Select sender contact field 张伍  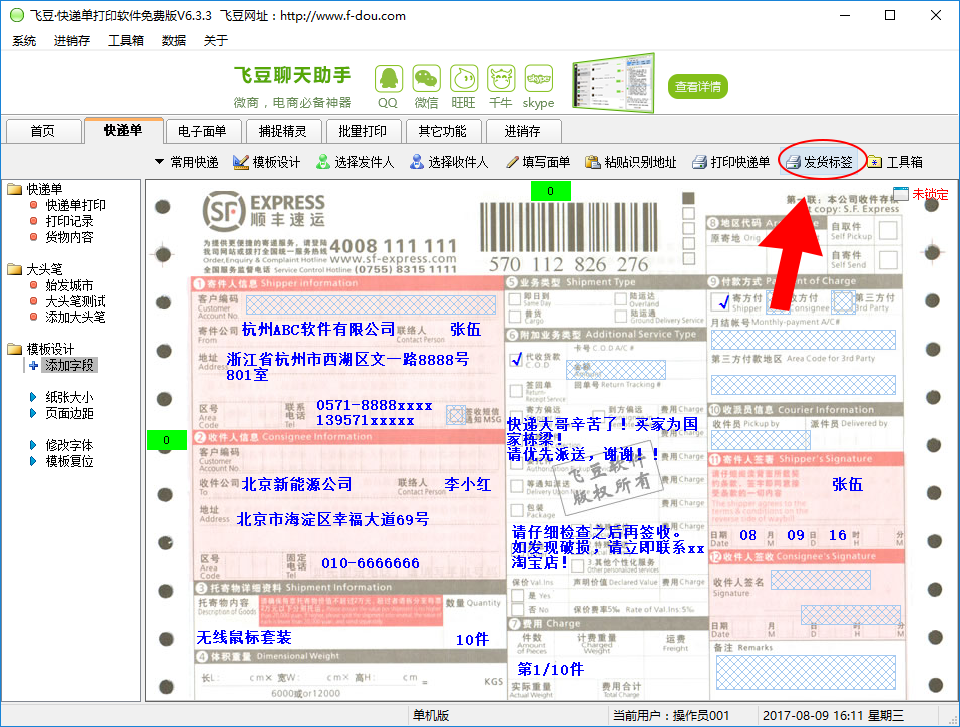[x=465, y=330]
